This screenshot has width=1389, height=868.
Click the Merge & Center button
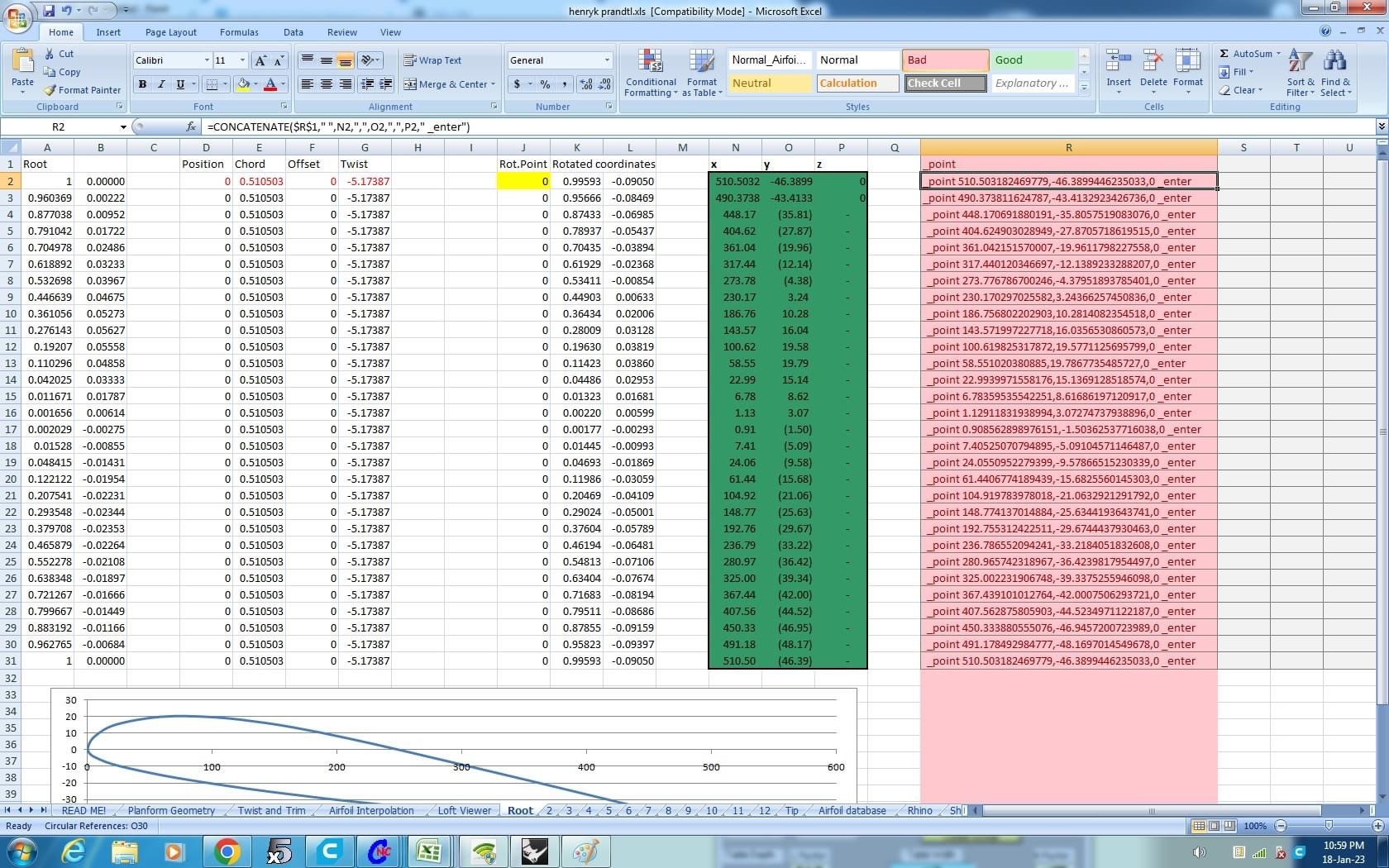[x=450, y=84]
